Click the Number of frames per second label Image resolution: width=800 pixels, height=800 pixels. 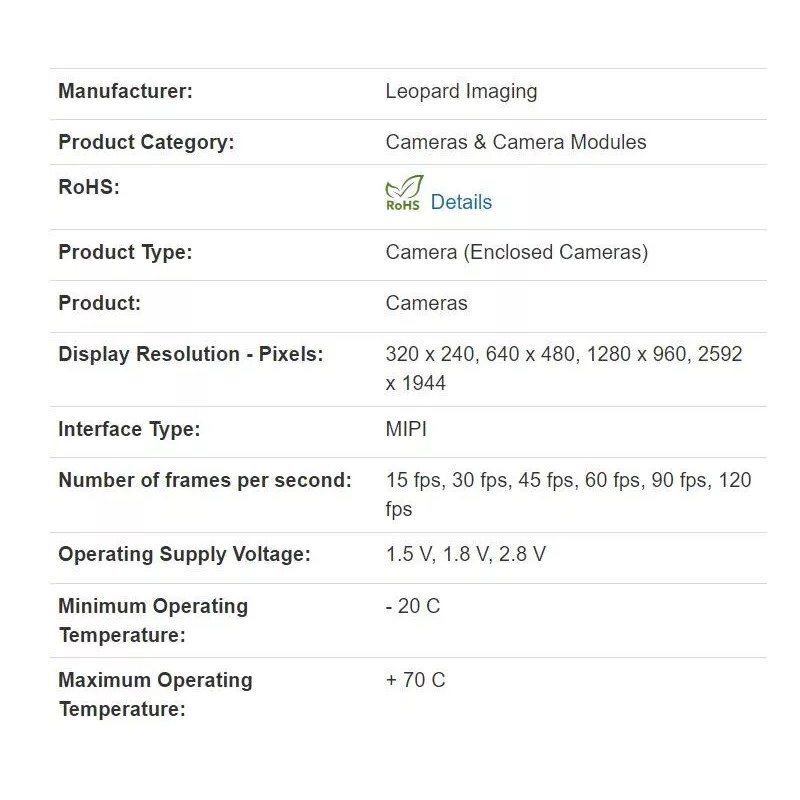click(x=205, y=480)
